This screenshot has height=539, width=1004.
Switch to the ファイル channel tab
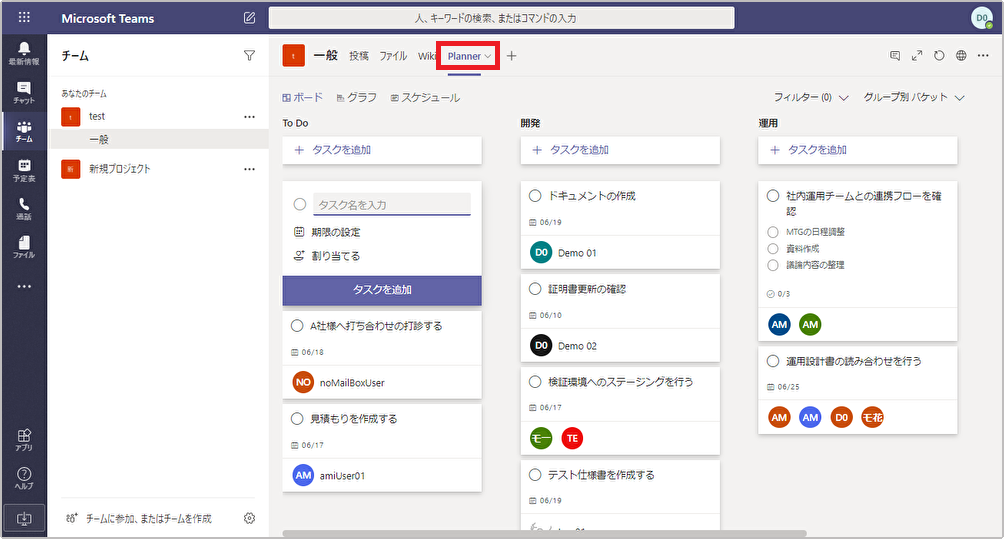pos(393,56)
